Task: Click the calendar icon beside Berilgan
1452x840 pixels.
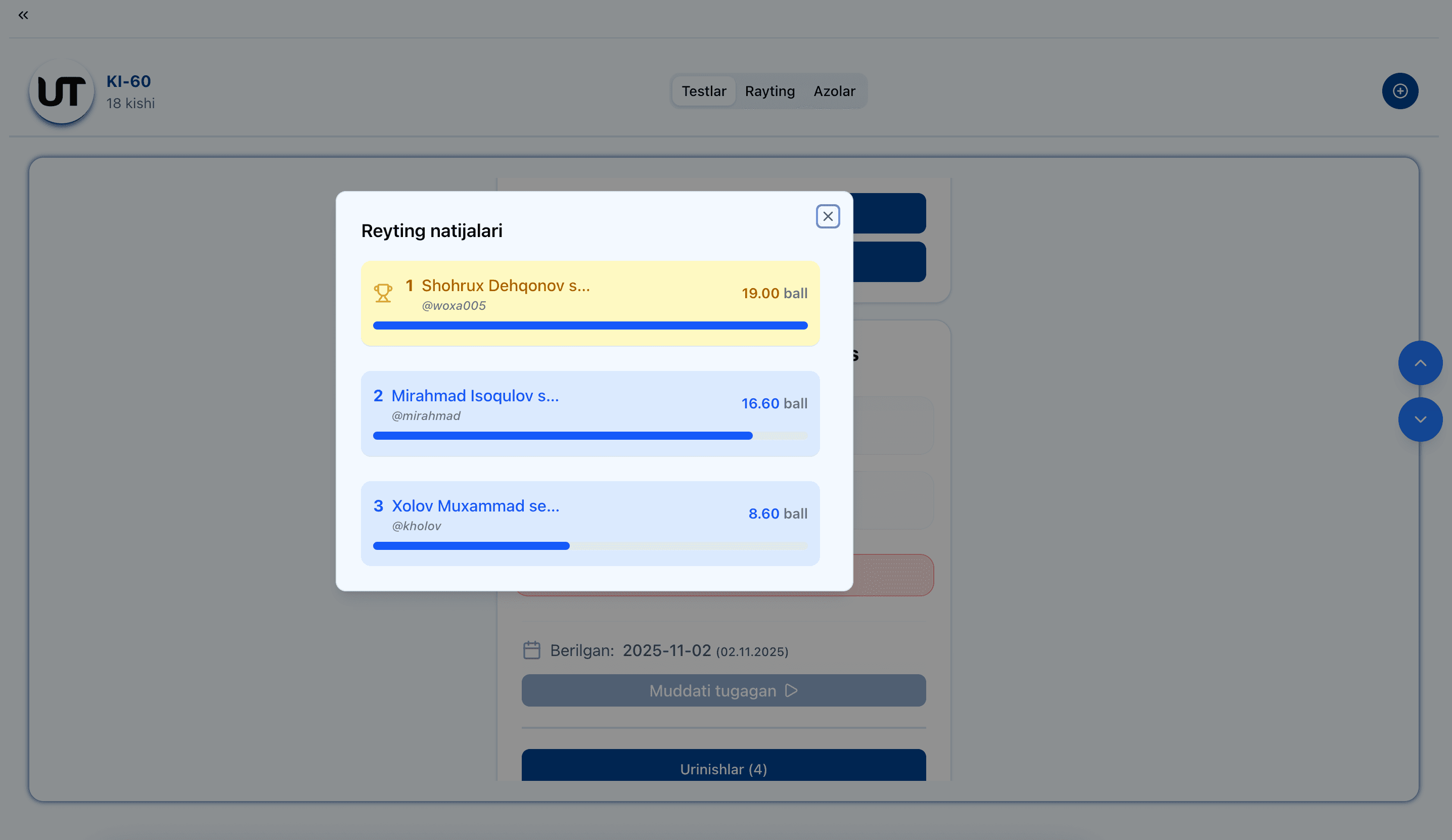Action: (x=531, y=650)
